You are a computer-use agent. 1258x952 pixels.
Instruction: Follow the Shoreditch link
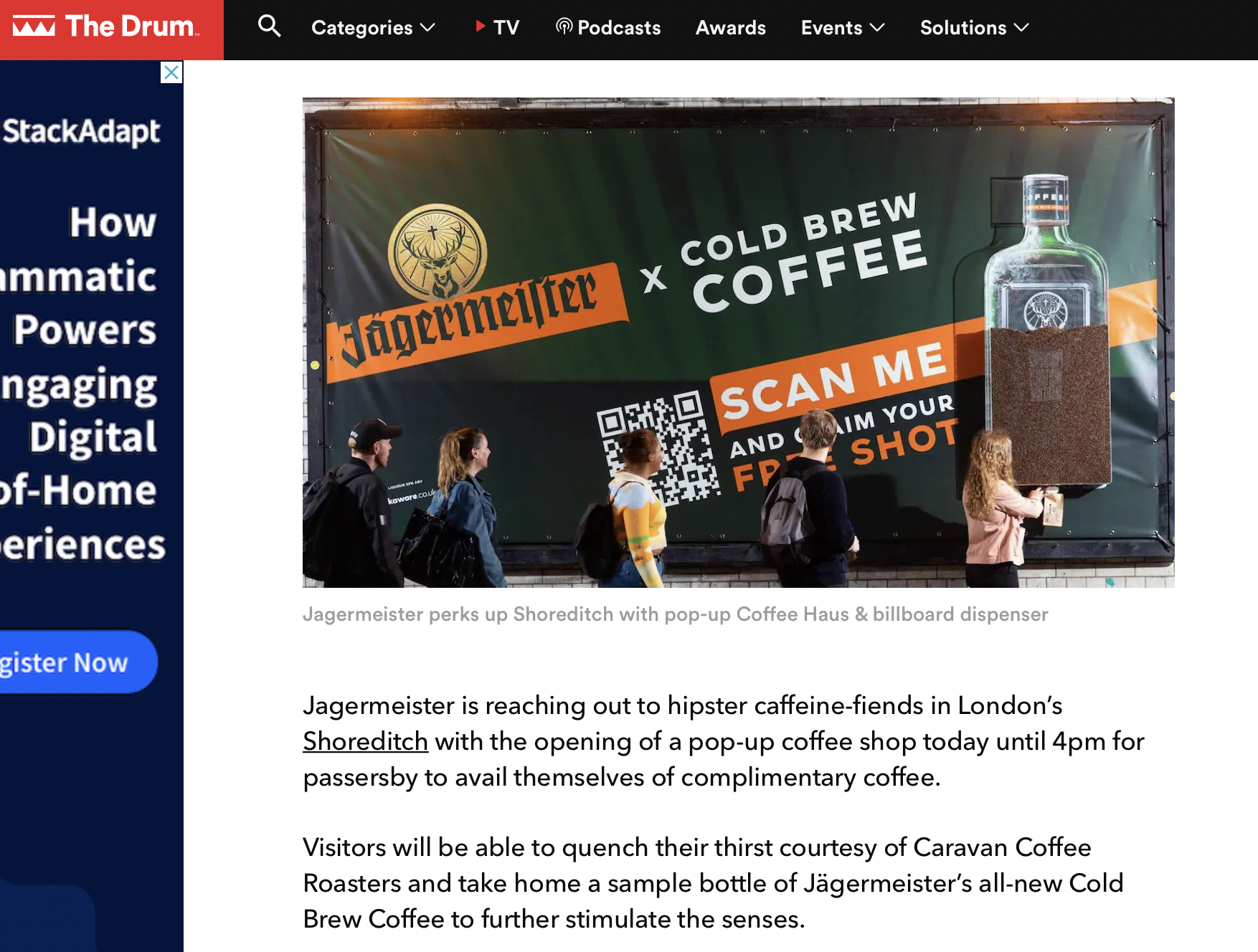(365, 741)
